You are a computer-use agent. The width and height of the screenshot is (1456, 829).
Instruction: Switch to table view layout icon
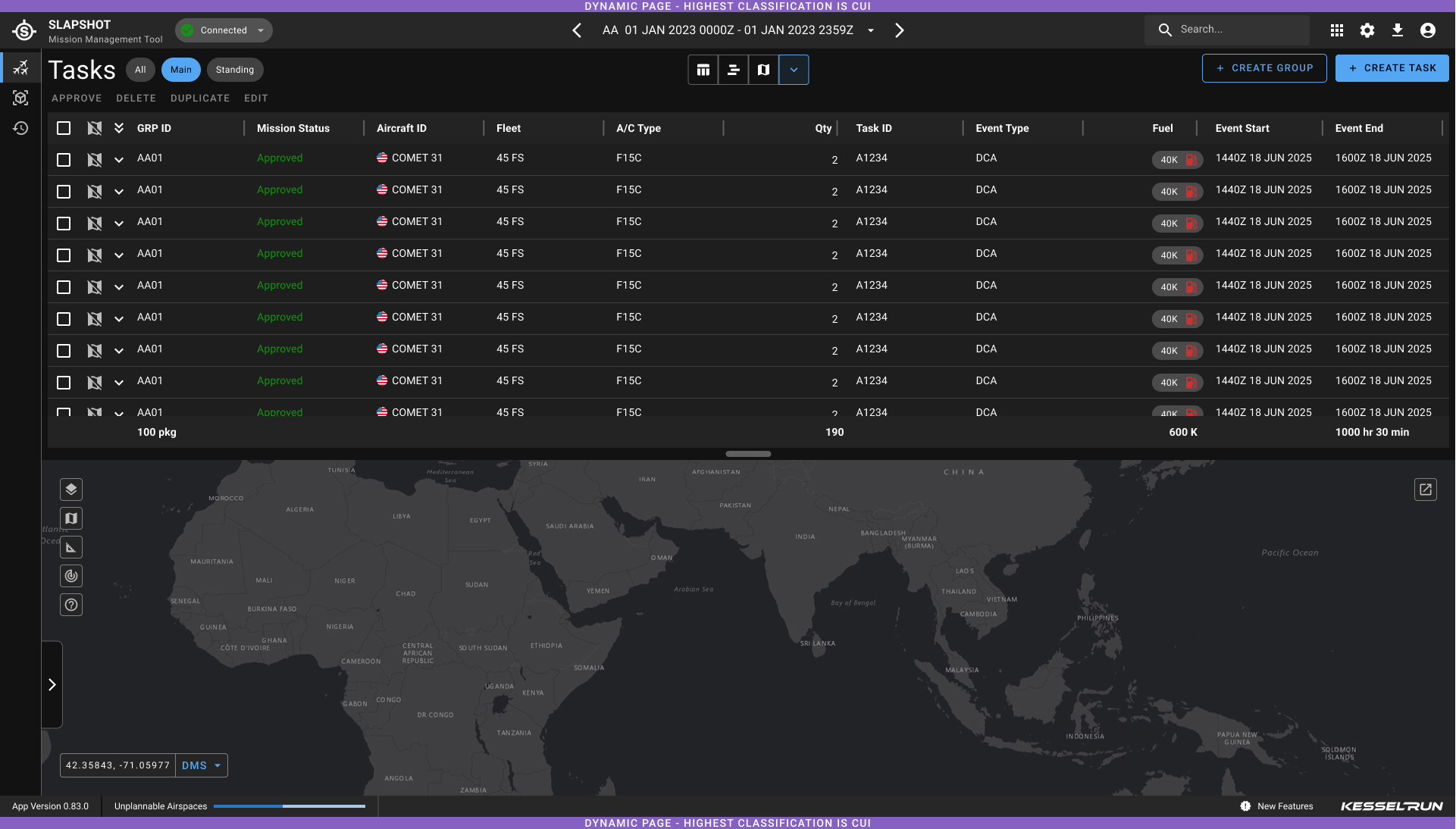pyautogui.click(x=703, y=70)
